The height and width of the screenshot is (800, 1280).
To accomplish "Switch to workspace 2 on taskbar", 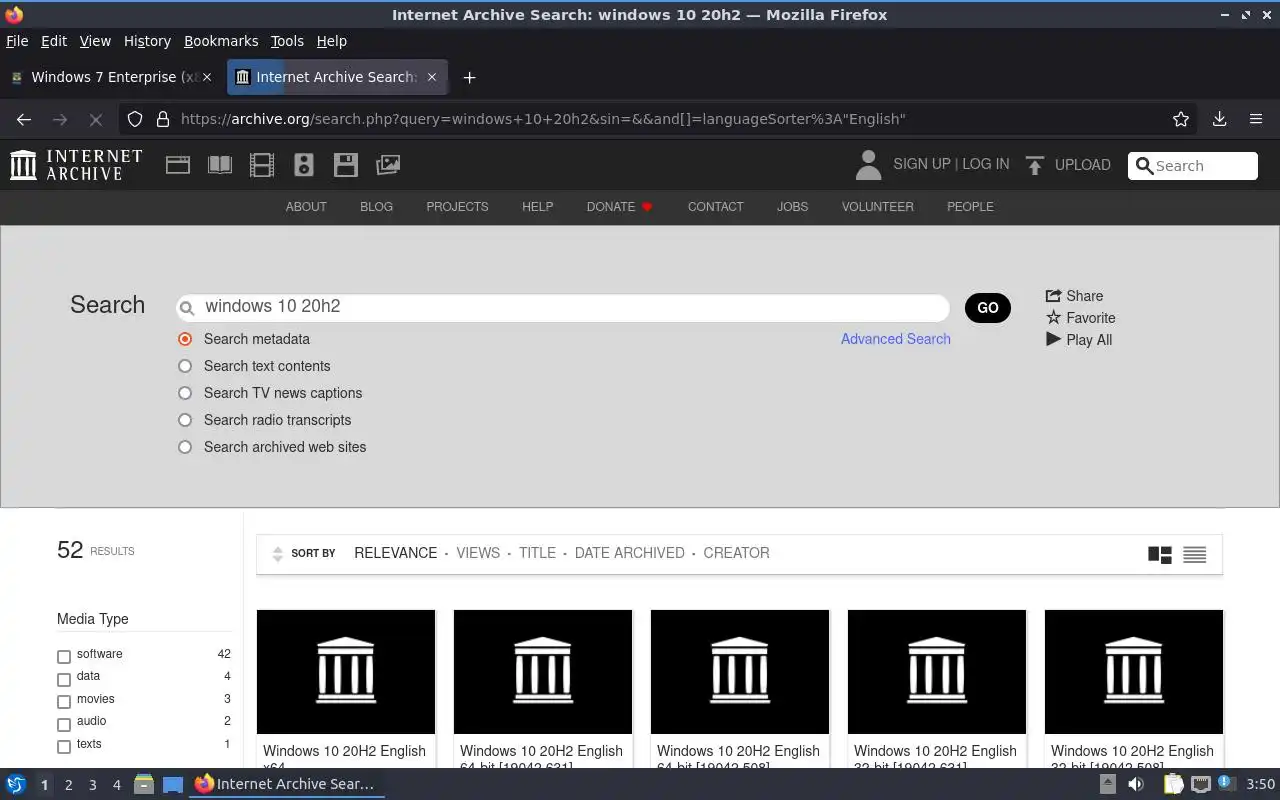I will 68,785.
